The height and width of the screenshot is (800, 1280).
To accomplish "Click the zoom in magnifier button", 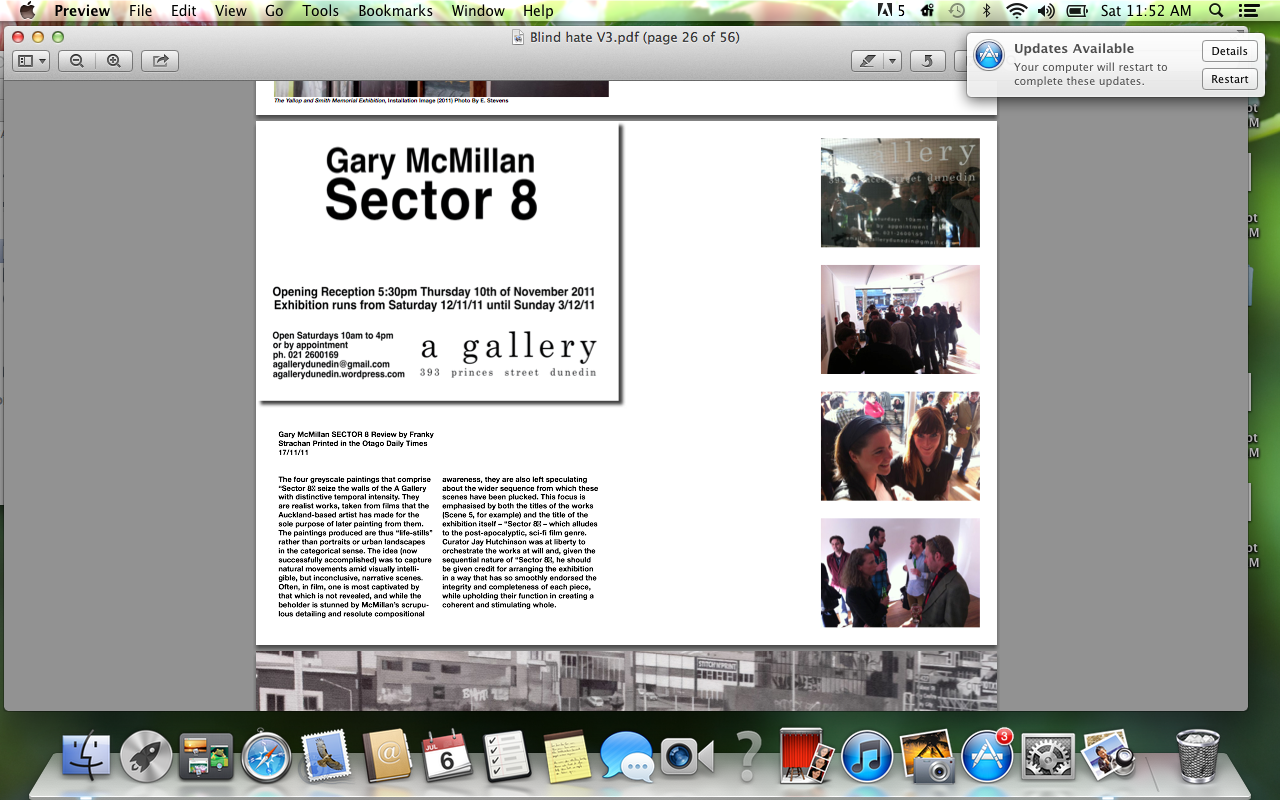I will [x=114, y=61].
